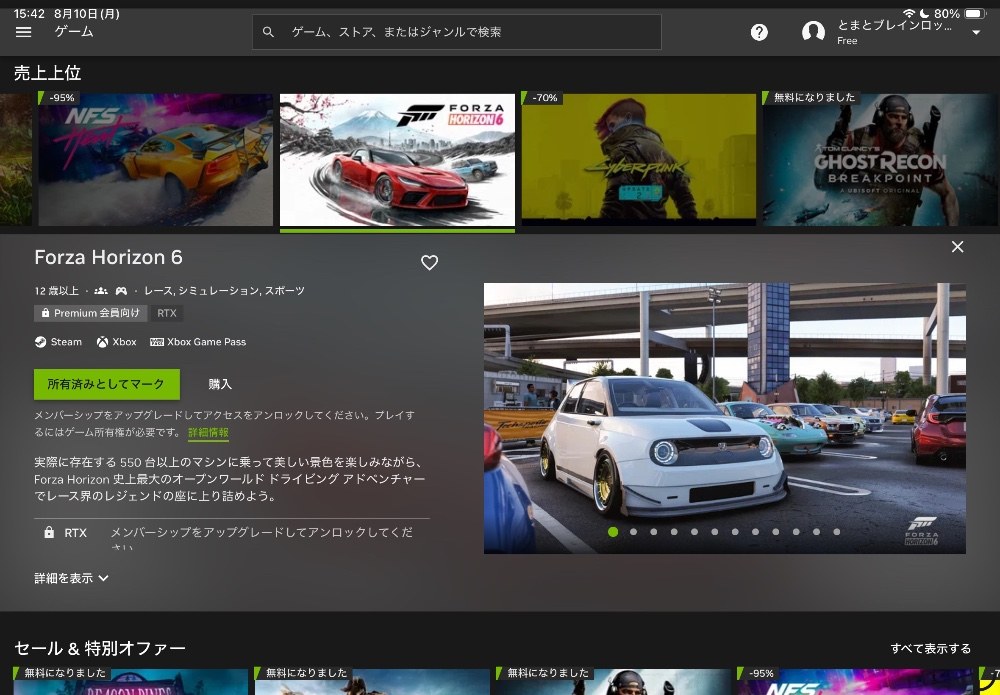Image resolution: width=1000 pixels, height=695 pixels.
Task: Select the Cyberpunk game thumbnail
Action: [638, 159]
